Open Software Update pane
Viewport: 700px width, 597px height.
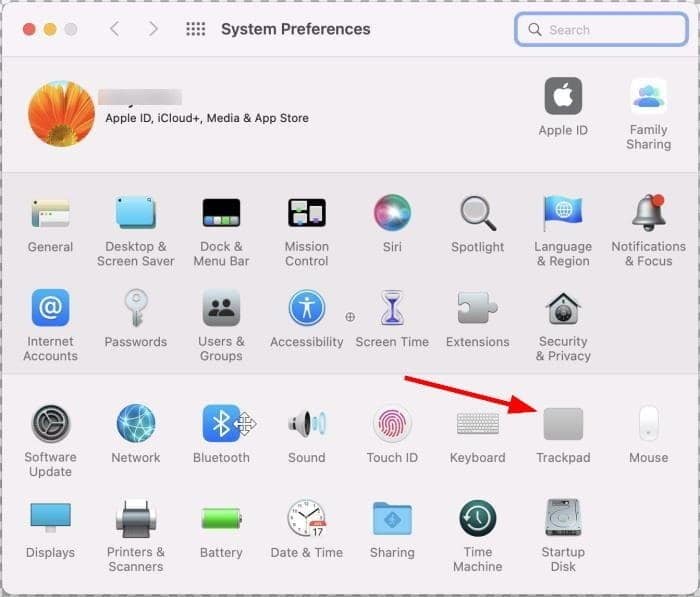(x=50, y=425)
